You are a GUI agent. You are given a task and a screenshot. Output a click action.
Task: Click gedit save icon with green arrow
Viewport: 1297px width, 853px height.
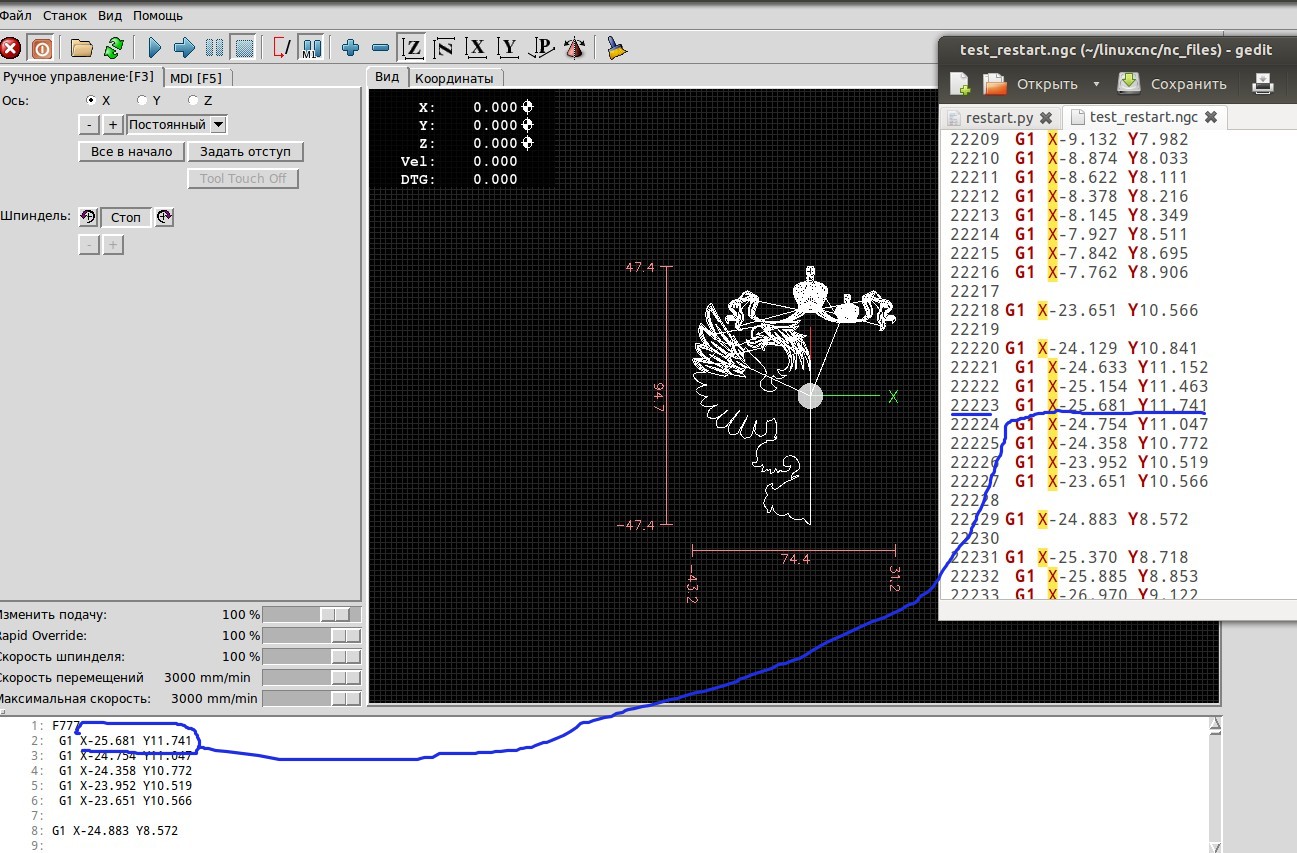click(1128, 84)
